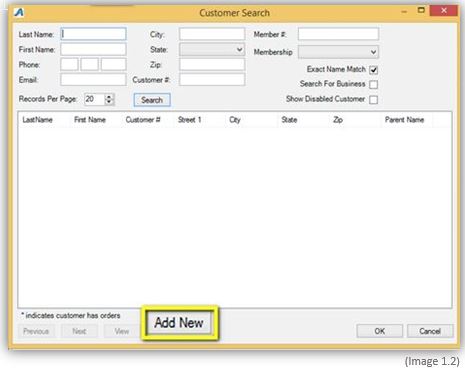Uncheck the Exact Name Match checkbox

tap(374, 70)
